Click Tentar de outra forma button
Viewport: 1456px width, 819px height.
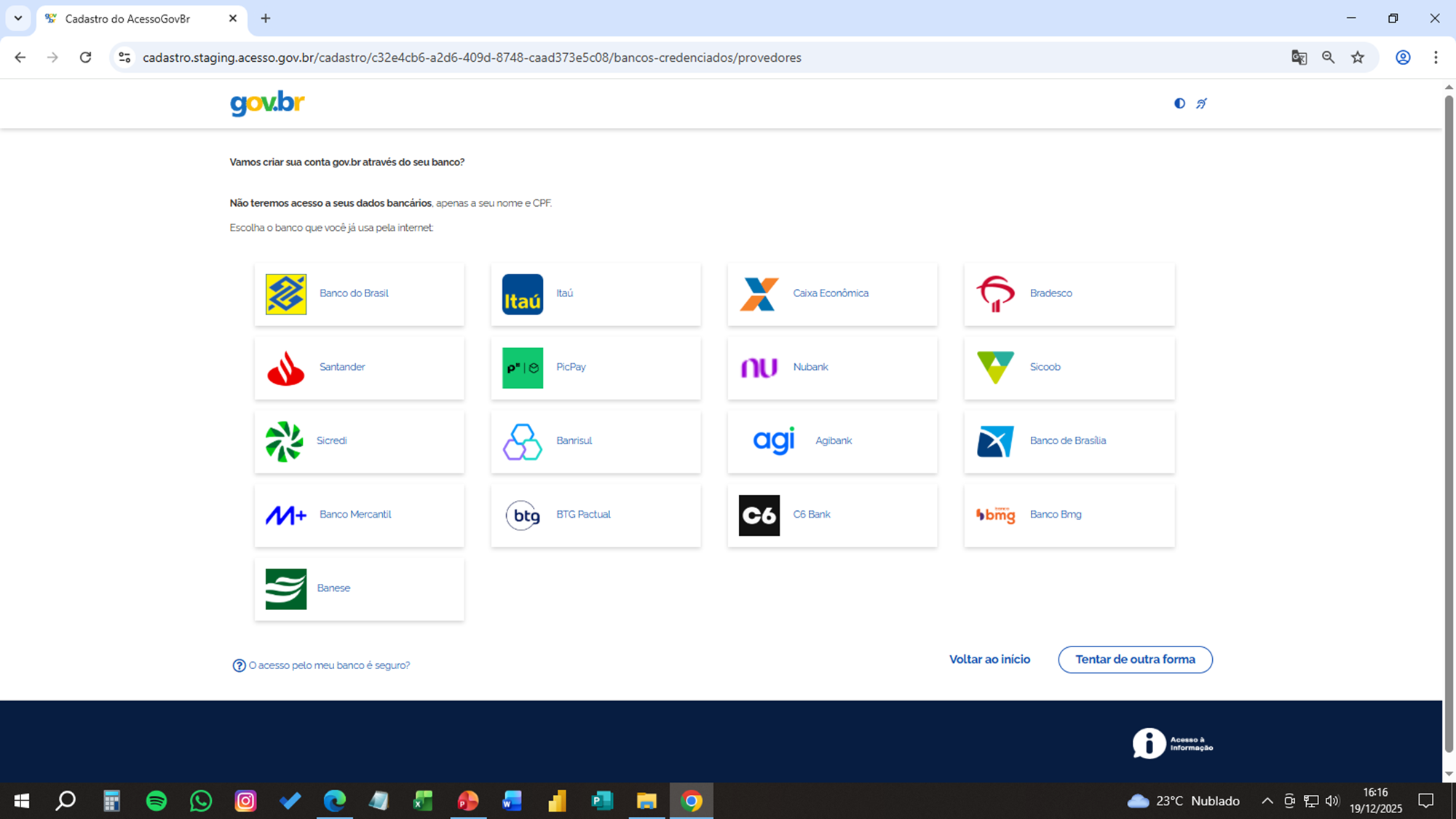click(x=1135, y=660)
